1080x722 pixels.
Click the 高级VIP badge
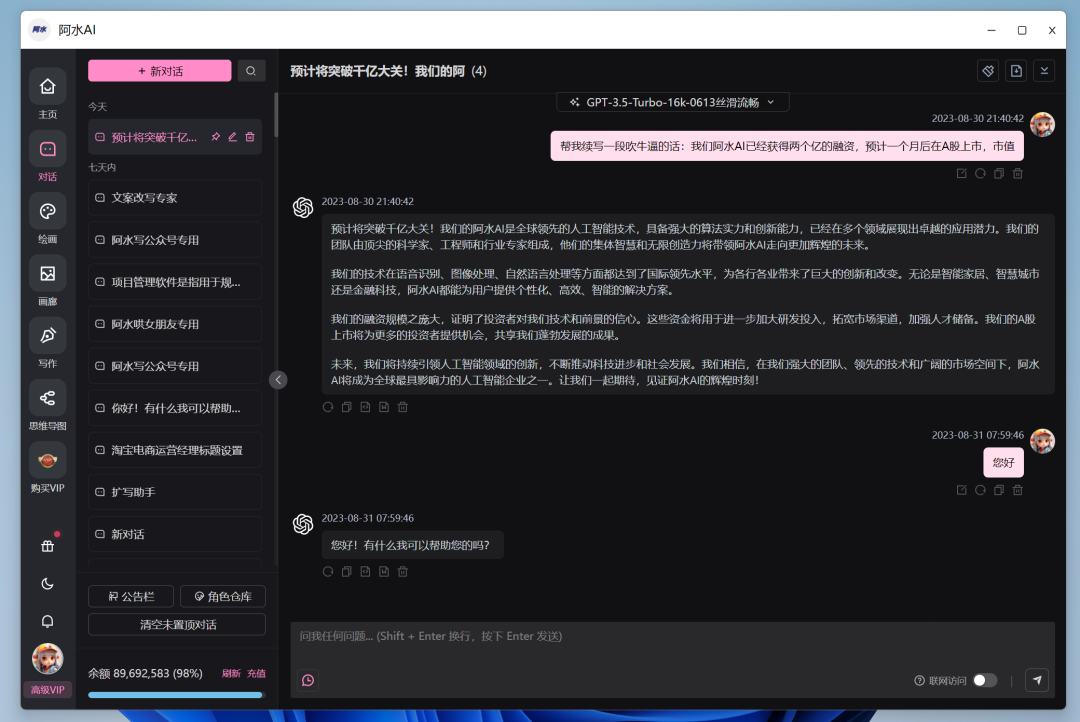[48, 690]
